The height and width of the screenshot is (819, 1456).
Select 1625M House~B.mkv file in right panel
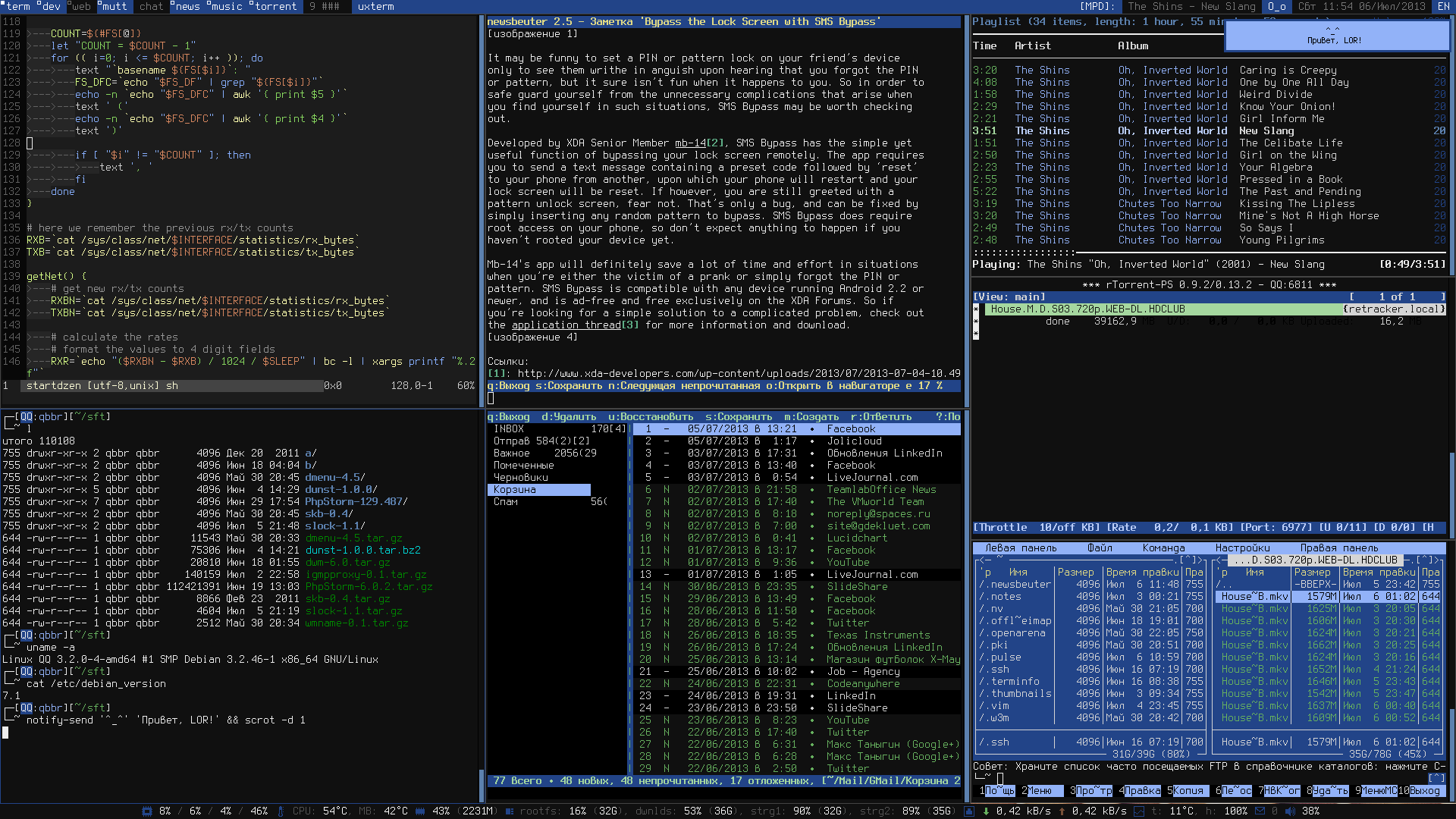(1327, 609)
